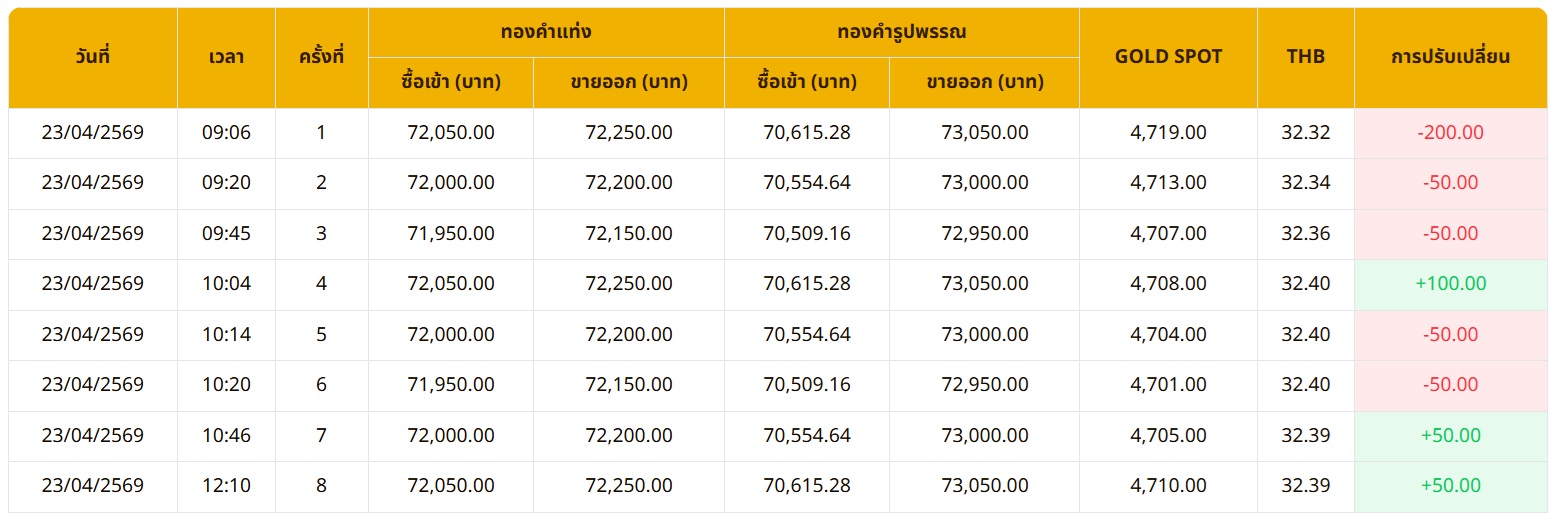Click the 10:46 time cell

coord(226,436)
